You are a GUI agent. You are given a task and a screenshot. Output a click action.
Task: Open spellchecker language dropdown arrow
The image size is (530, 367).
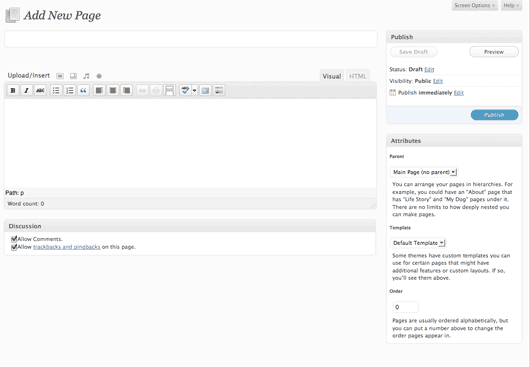coord(194,90)
